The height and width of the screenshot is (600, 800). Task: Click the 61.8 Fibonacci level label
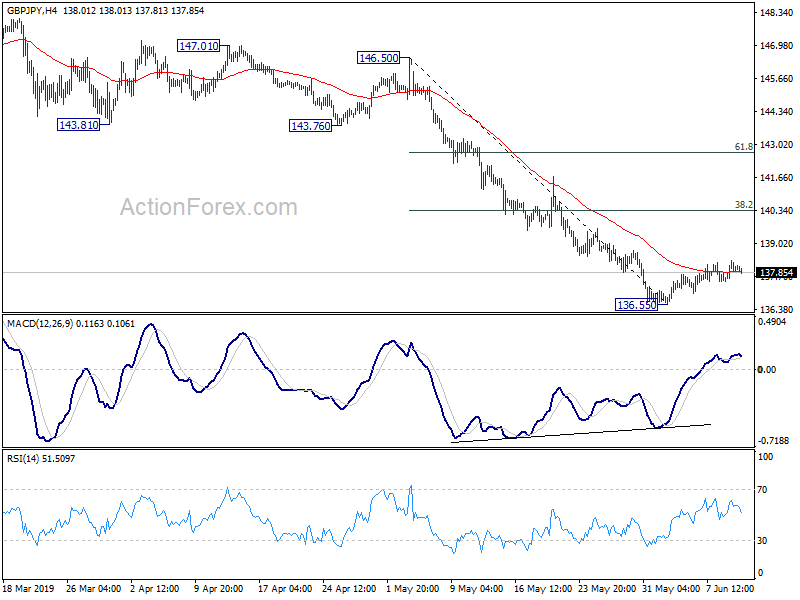coord(743,147)
